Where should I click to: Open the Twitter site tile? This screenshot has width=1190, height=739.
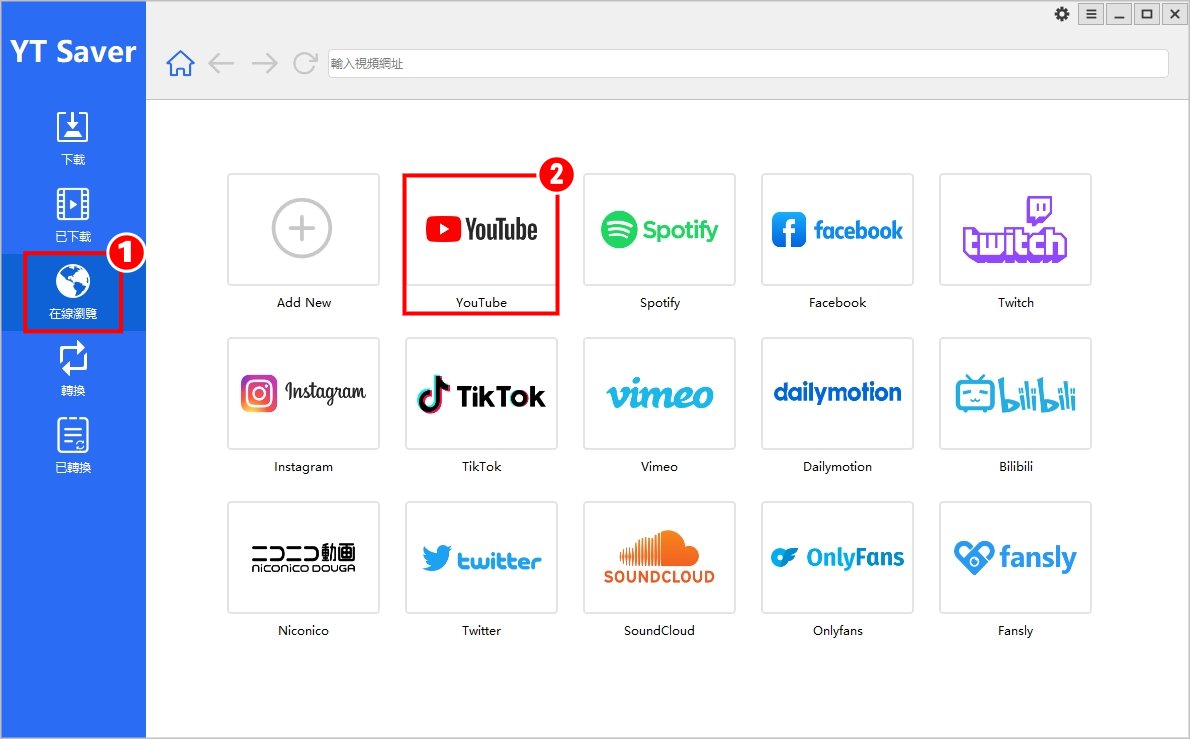pos(481,557)
